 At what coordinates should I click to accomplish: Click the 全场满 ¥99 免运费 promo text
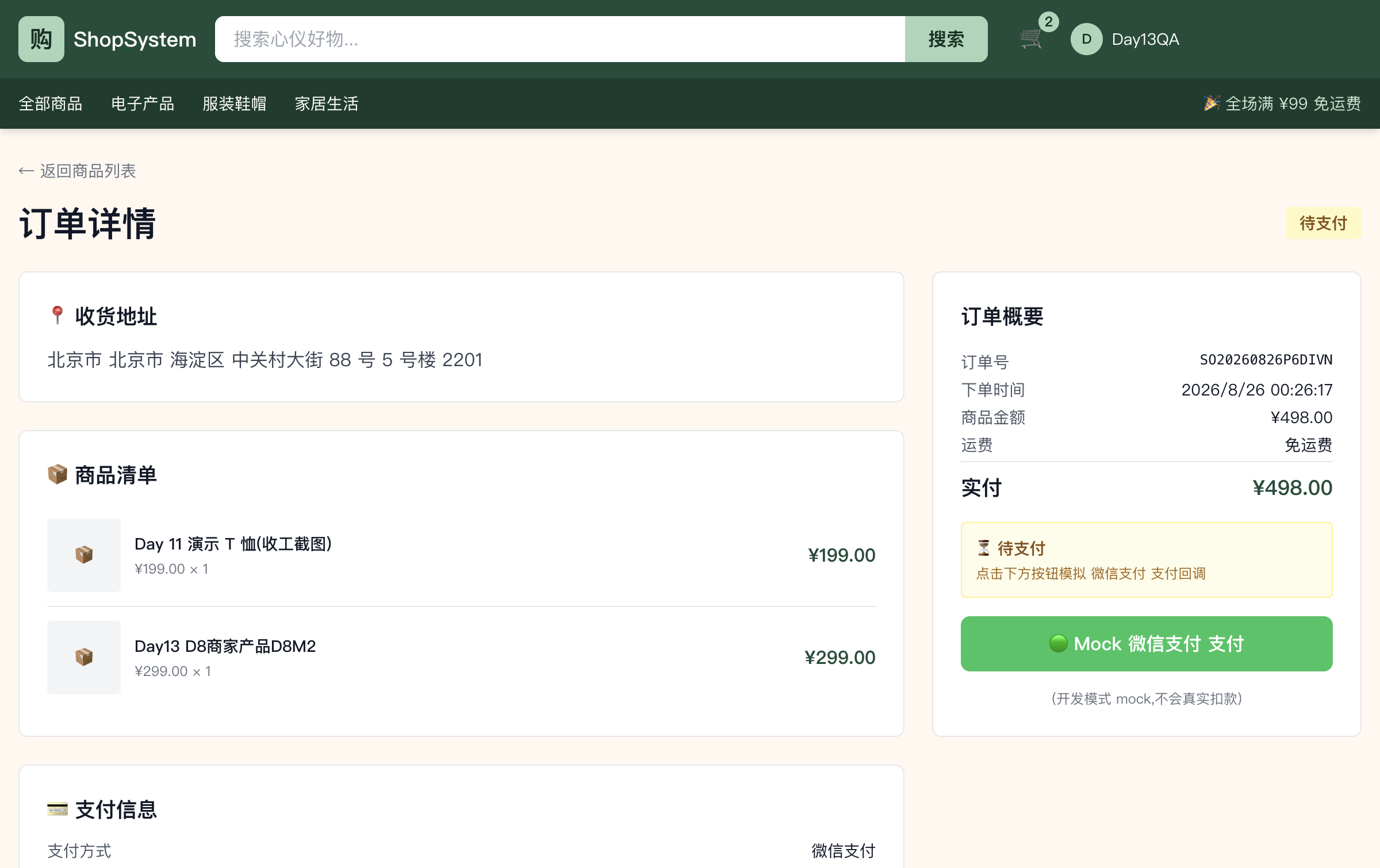pyautogui.click(x=1293, y=103)
